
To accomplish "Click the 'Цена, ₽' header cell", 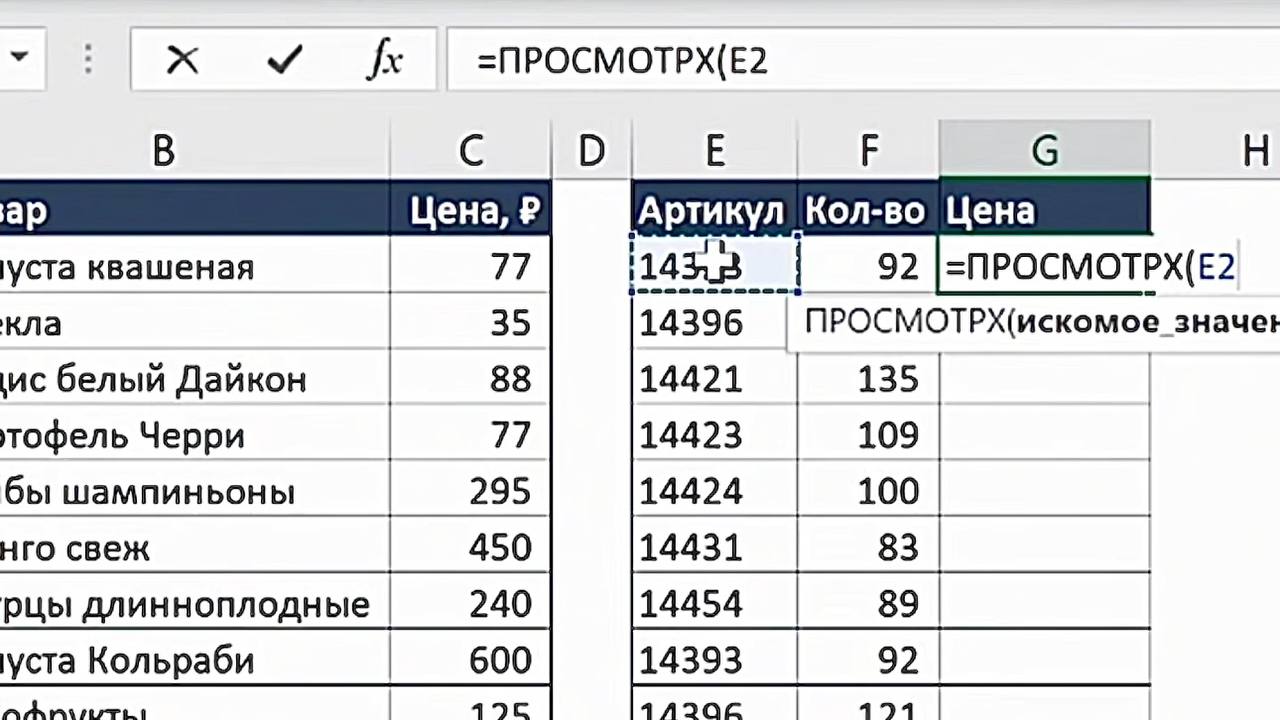I will [x=470, y=210].
